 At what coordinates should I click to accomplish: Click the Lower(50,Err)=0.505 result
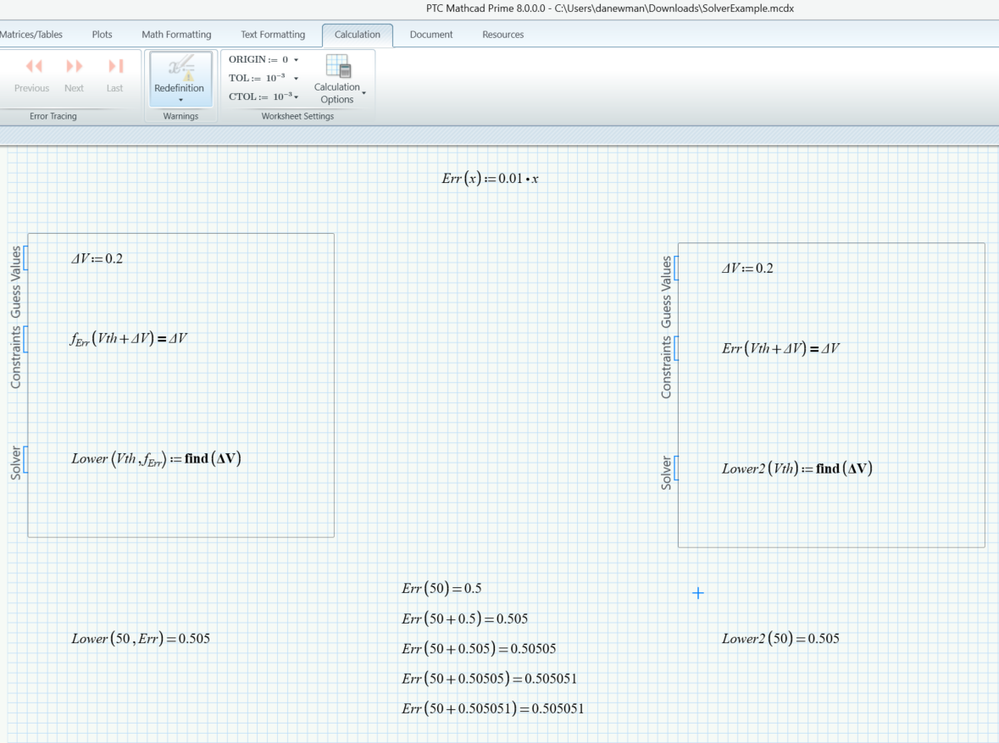pos(140,639)
